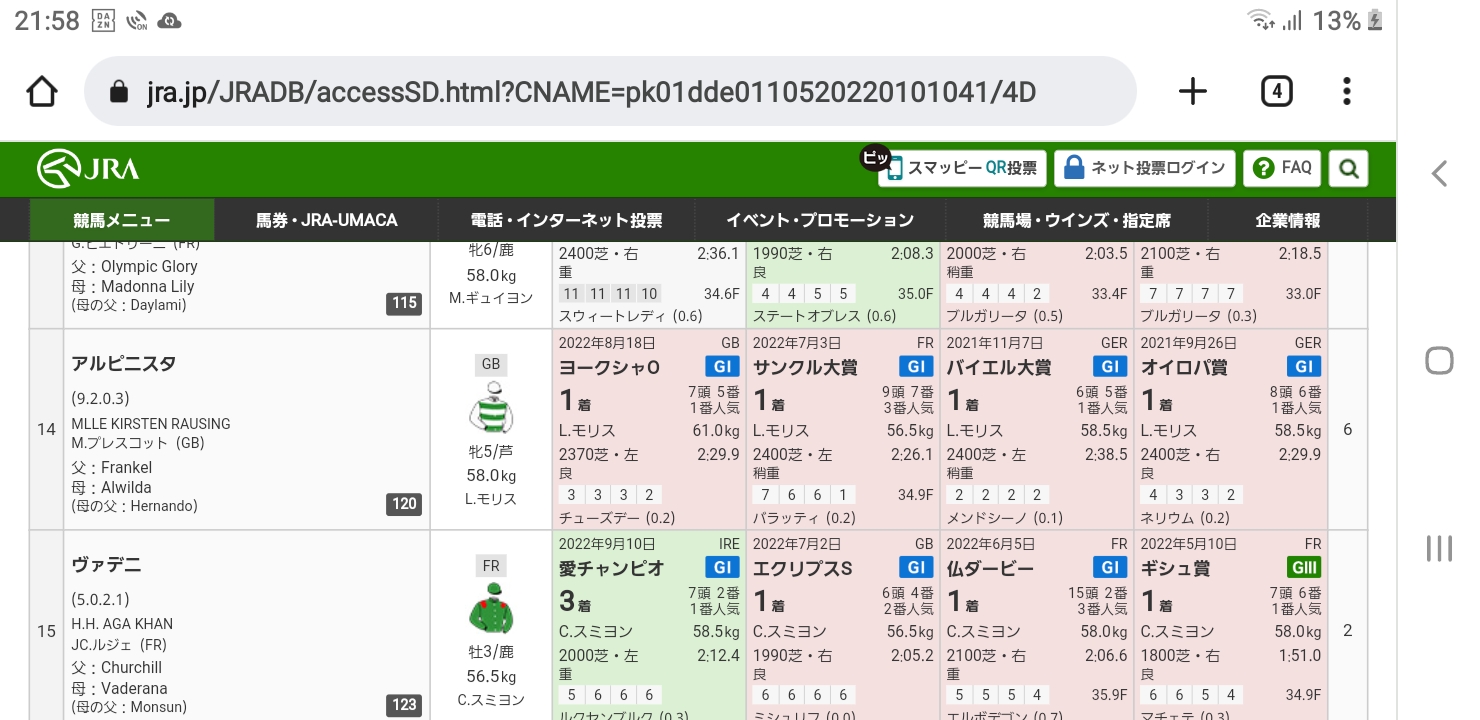Screen dimensions: 1480x720
Task: Click Vadeni's green and red jockey silks icon
Action: click(x=491, y=610)
